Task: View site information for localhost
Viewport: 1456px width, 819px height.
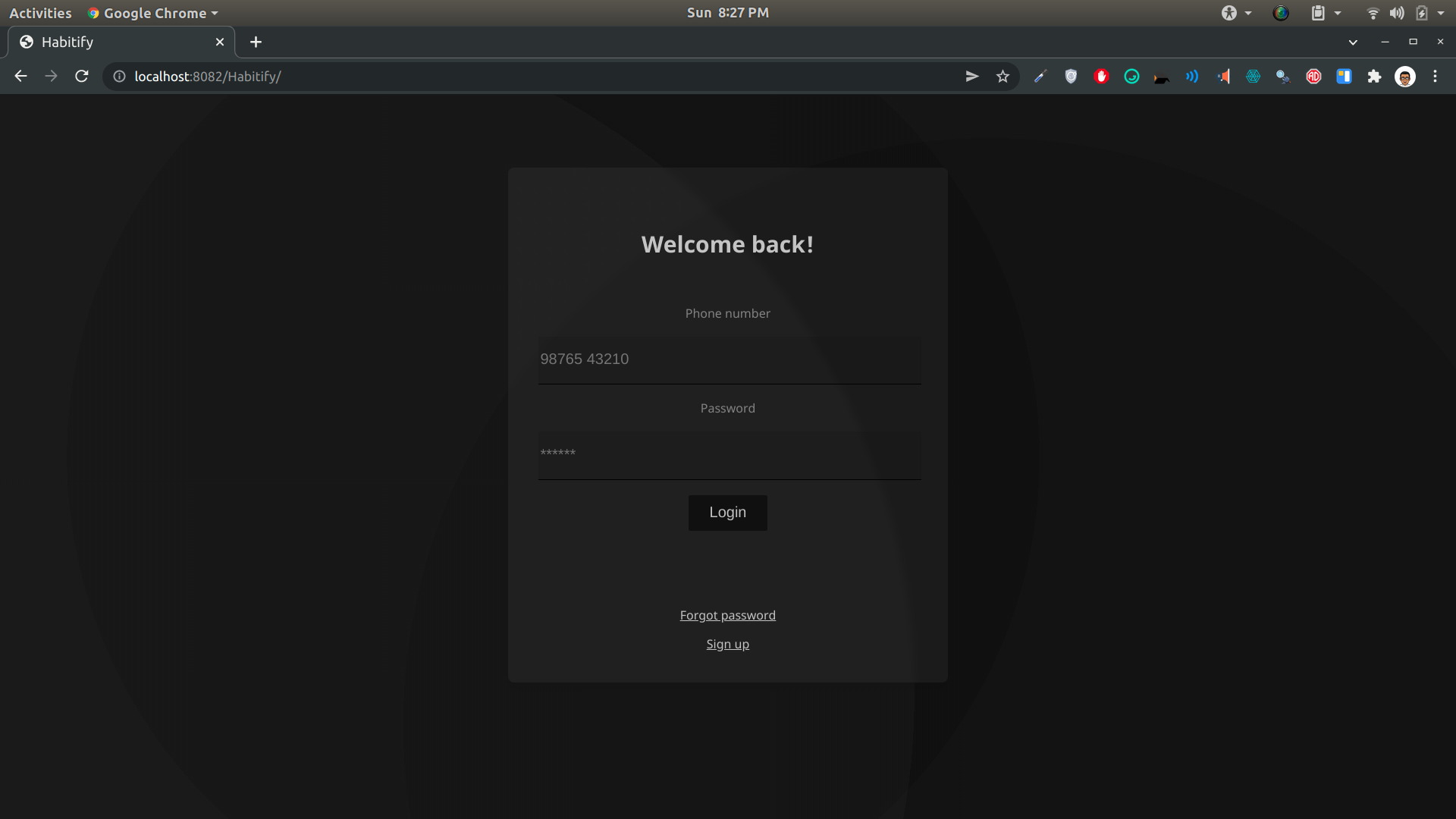Action: [119, 77]
